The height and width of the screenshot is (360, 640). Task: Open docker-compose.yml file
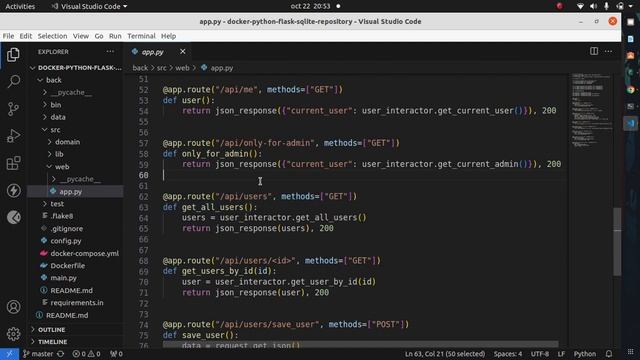76,253
